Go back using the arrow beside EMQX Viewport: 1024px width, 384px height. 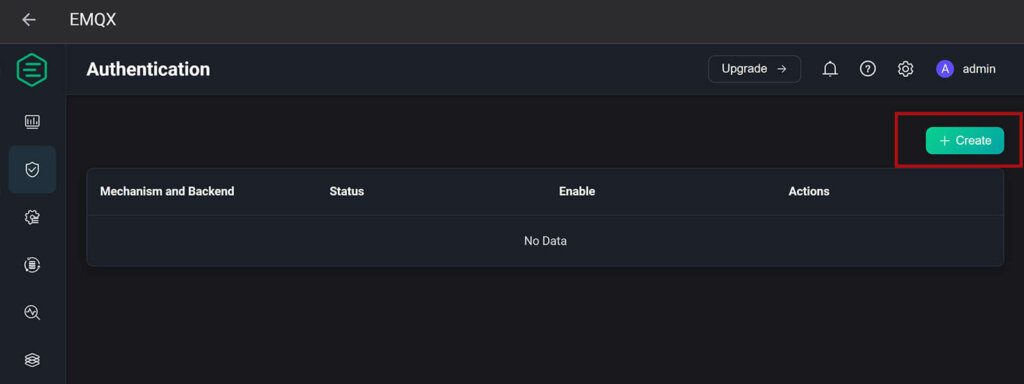tap(28, 20)
